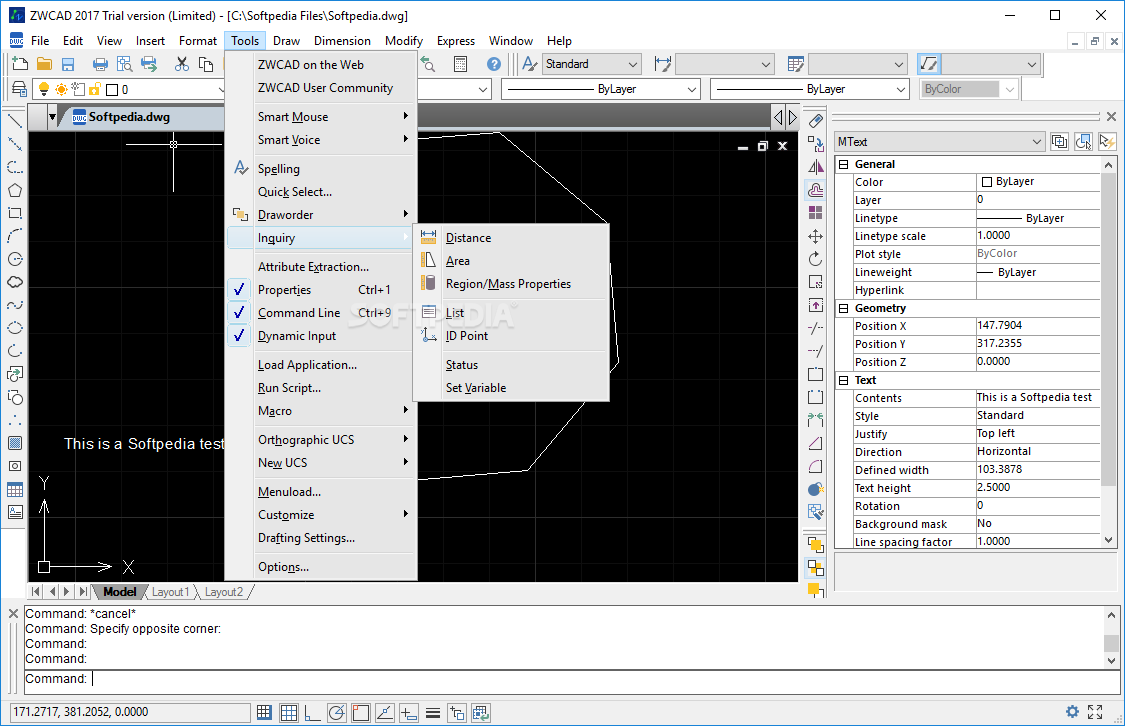This screenshot has height=726, width=1125.
Task: Collapse the Text properties section
Action: point(844,380)
